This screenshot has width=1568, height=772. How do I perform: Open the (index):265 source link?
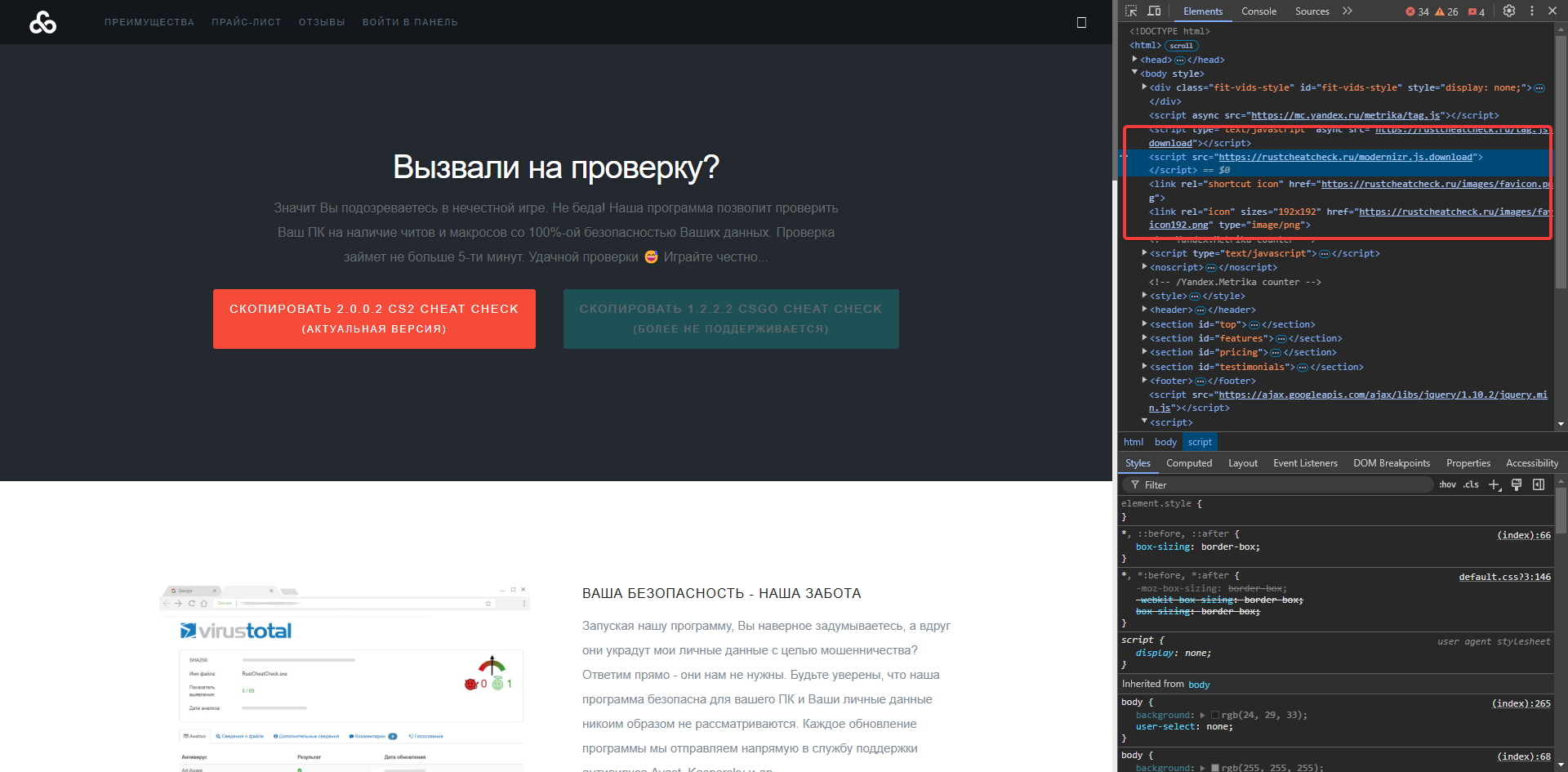(x=1521, y=703)
